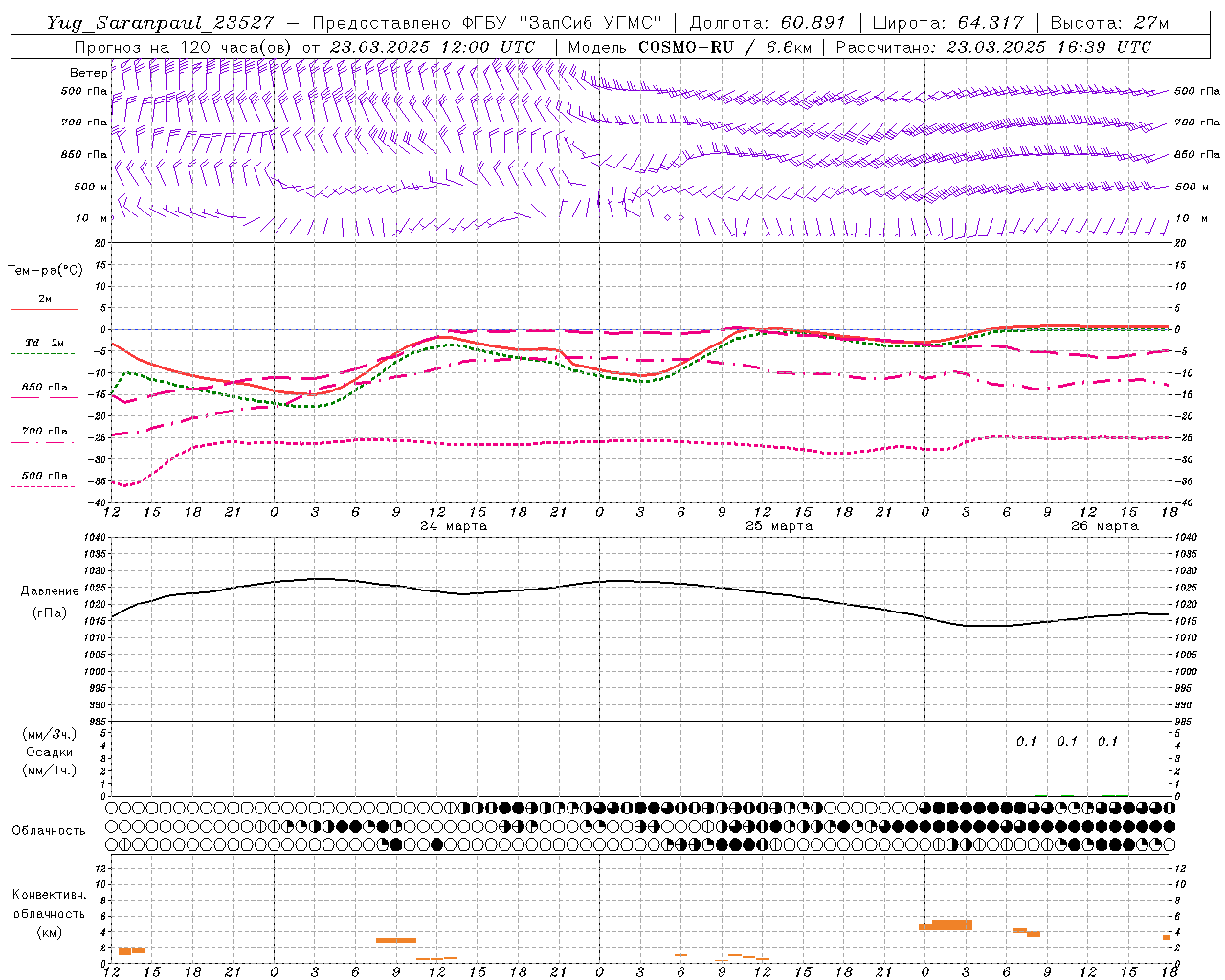Image resolution: width=1225 pixels, height=980 pixels.
Task: Click the Тем-ра(°C) axis title
Action: click(45, 271)
